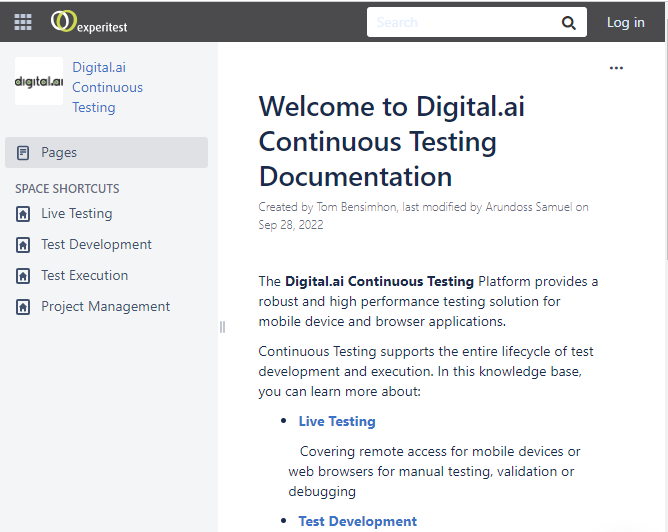The image size is (668, 532).
Task: Open the Project Management sidebar shortcut
Action: 105,307
